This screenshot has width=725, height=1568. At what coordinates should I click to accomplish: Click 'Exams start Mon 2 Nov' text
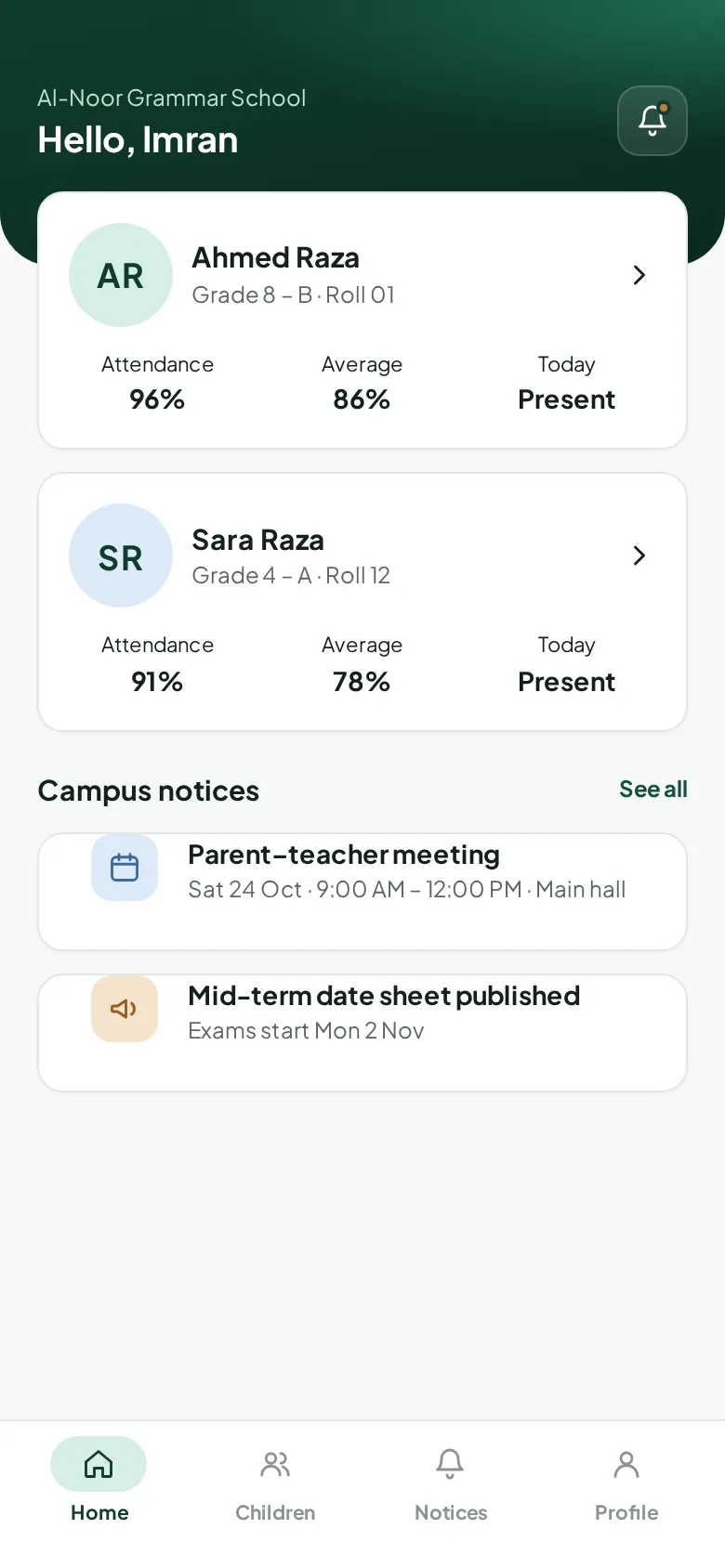pos(306,1030)
